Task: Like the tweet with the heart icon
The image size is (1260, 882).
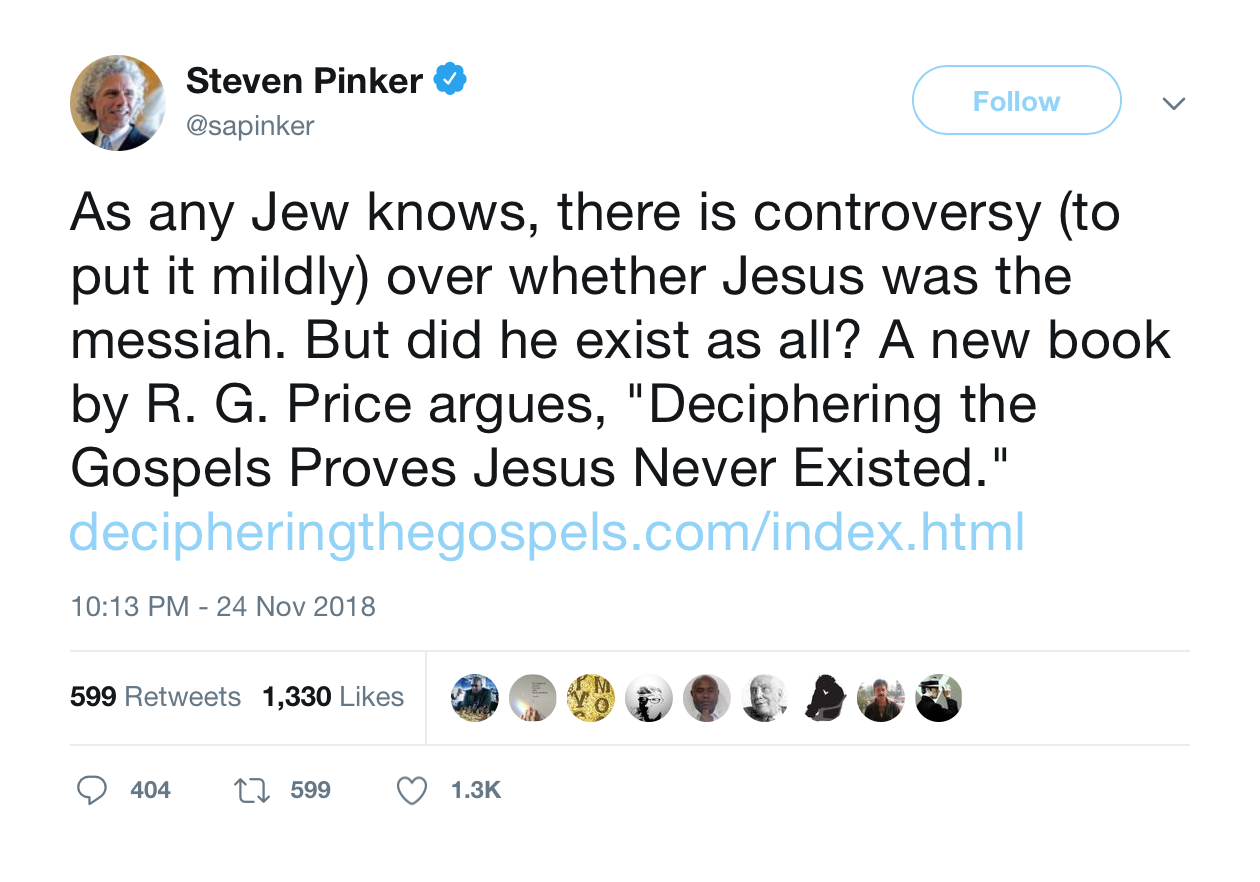Action: 411,790
